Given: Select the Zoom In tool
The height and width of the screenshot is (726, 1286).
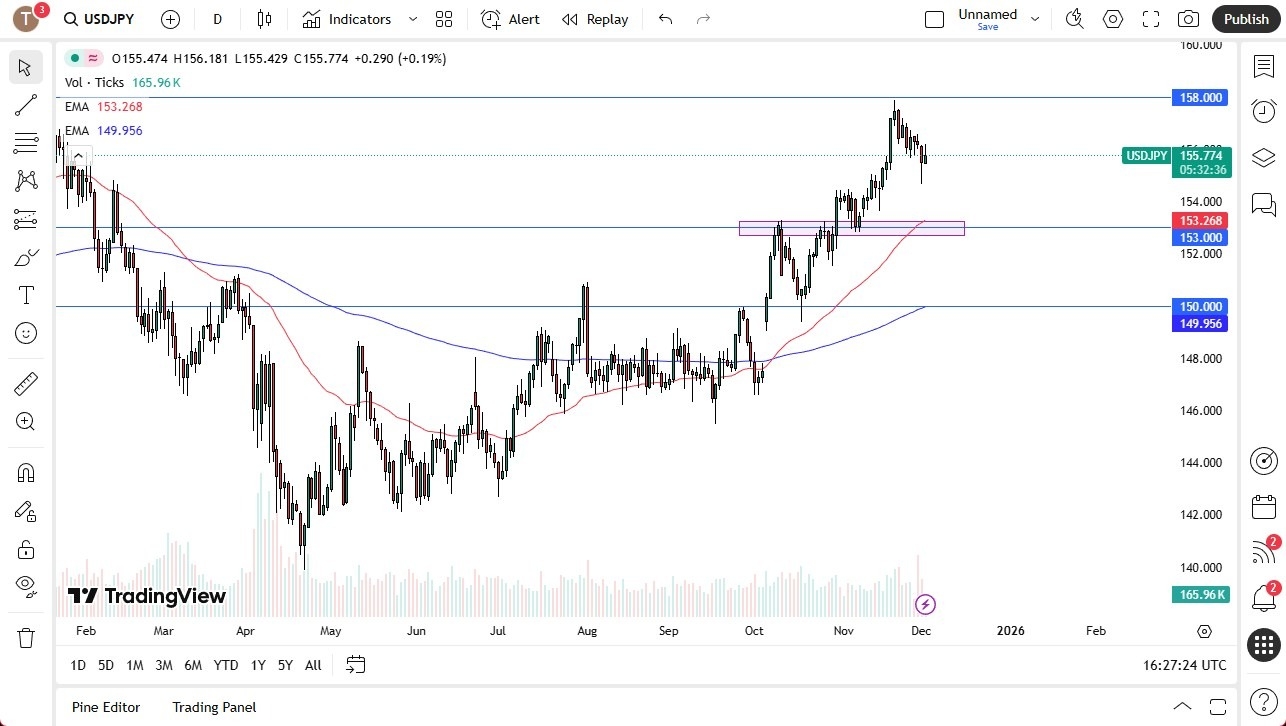Looking at the screenshot, I should [26, 421].
